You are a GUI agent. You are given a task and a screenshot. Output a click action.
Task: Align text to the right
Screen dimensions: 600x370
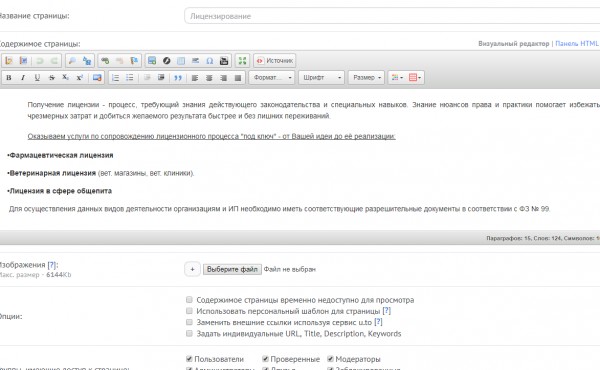point(223,78)
